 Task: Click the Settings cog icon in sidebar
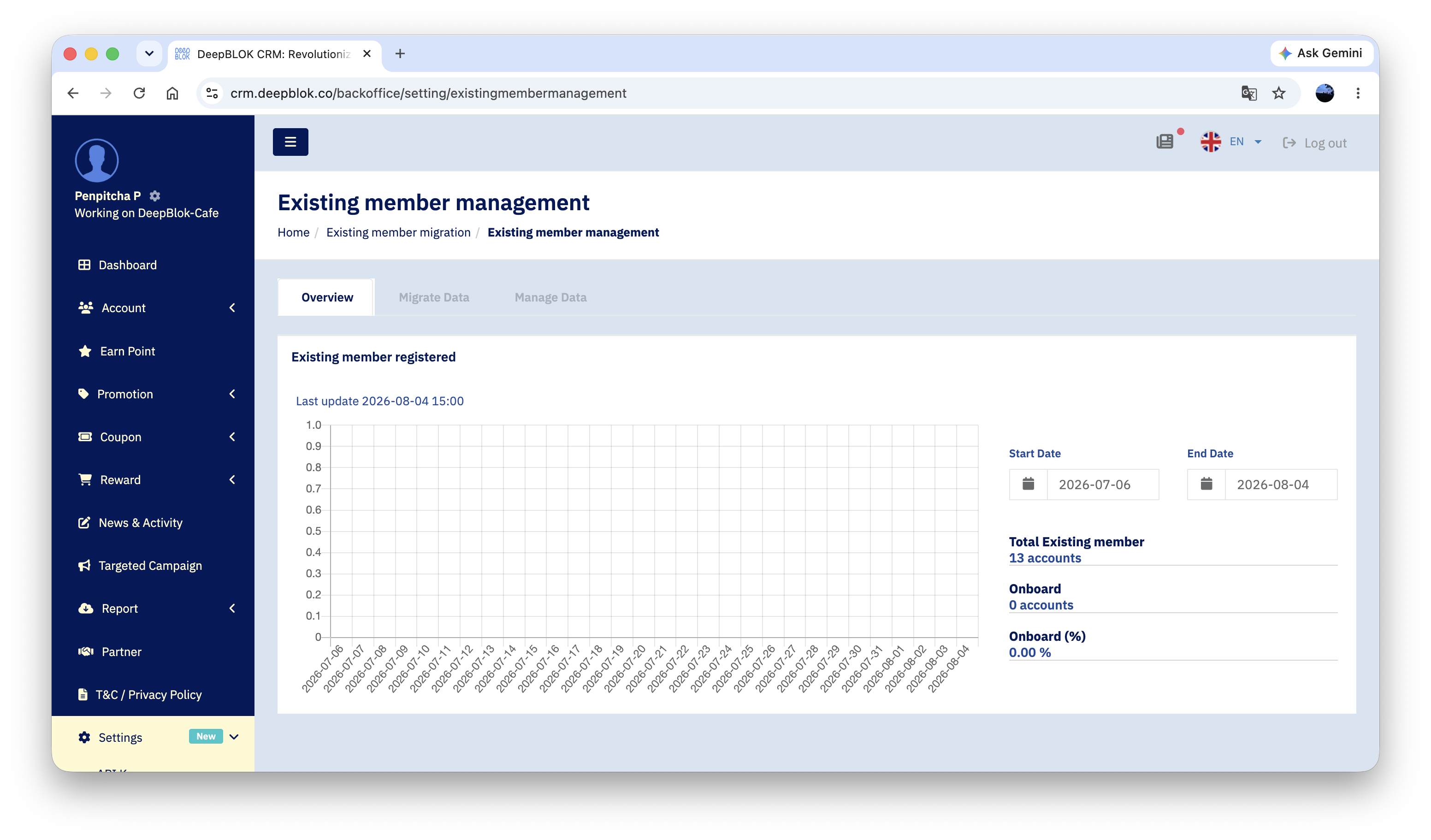[x=84, y=737]
